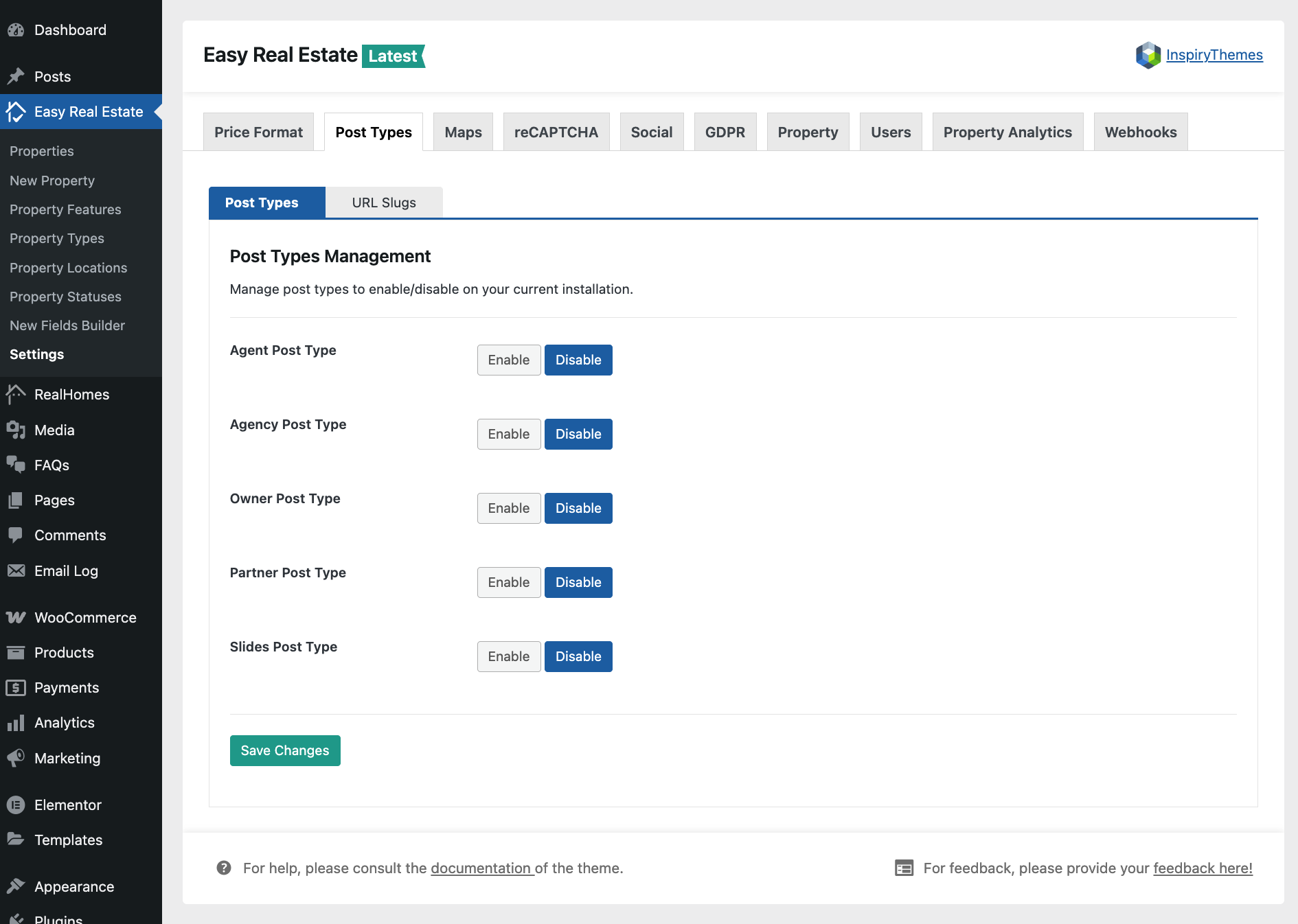Open the InspiryThemes link
1298x924 pixels.
[x=1214, y=55]
